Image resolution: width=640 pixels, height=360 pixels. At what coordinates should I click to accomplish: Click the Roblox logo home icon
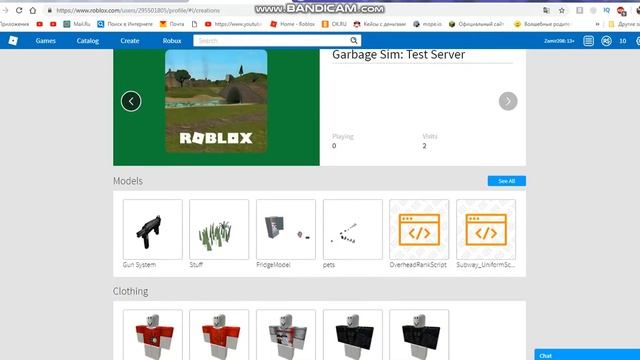(x=13, y=40)
